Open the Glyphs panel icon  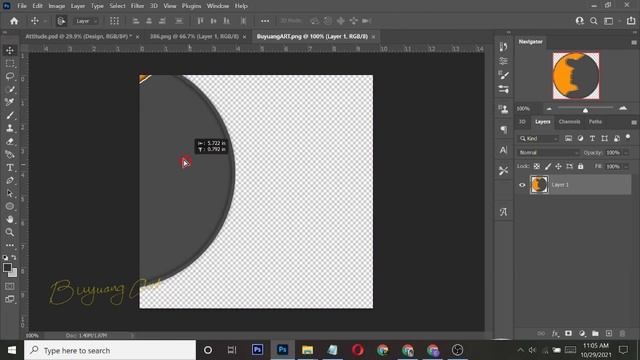tap(504, 212)
